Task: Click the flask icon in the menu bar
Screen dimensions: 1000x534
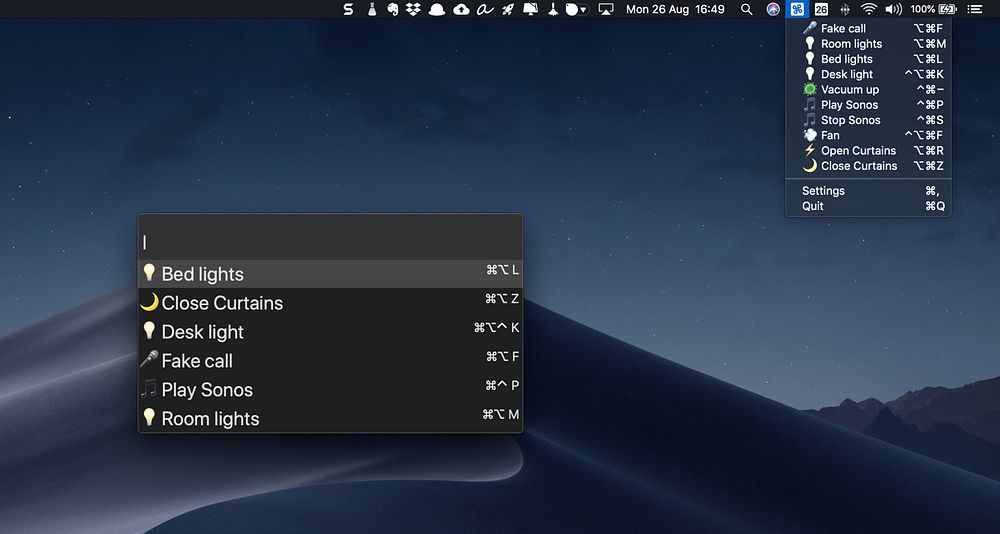Action: (371, 9)
